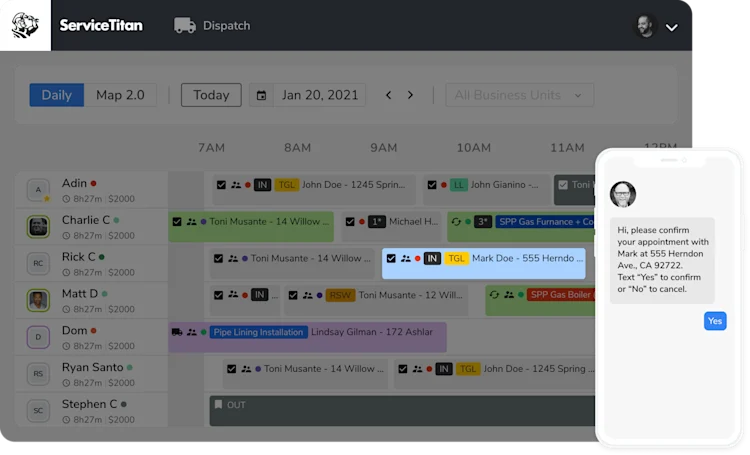Image resolution: width=750 pixels, height=455 pixels.
Task: Click LL tag on John Gianino job
Action: pyautogui.click(x=458, y=185)
